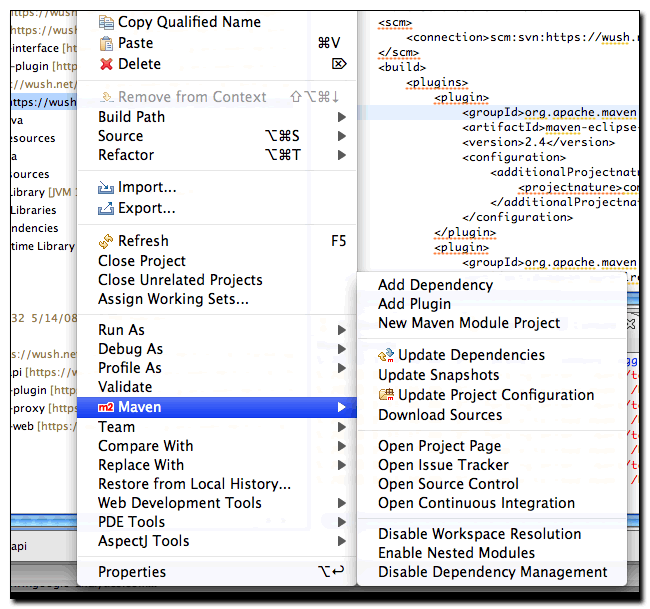Disable Dependency Management option
Screen dimensions: 650x609
click(x=492, y=572)
